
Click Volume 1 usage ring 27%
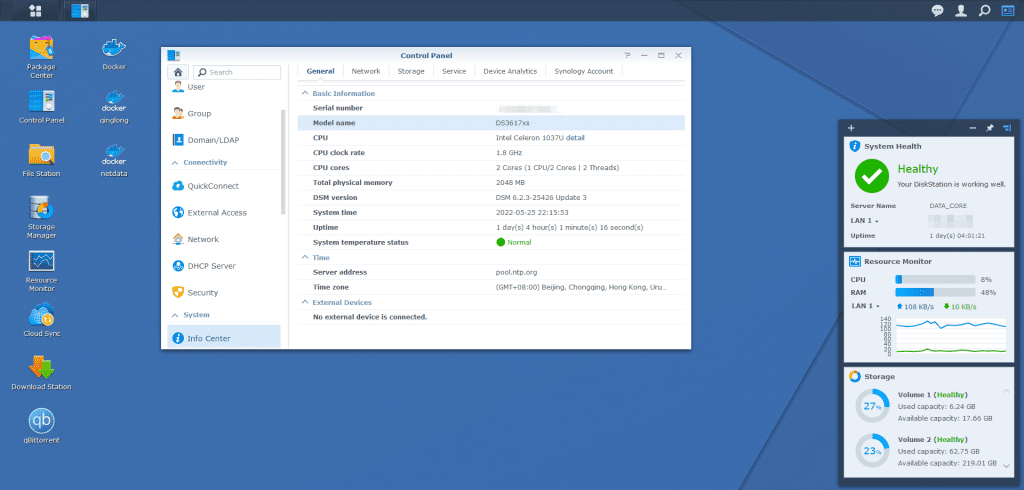click(x=872, y=406)
